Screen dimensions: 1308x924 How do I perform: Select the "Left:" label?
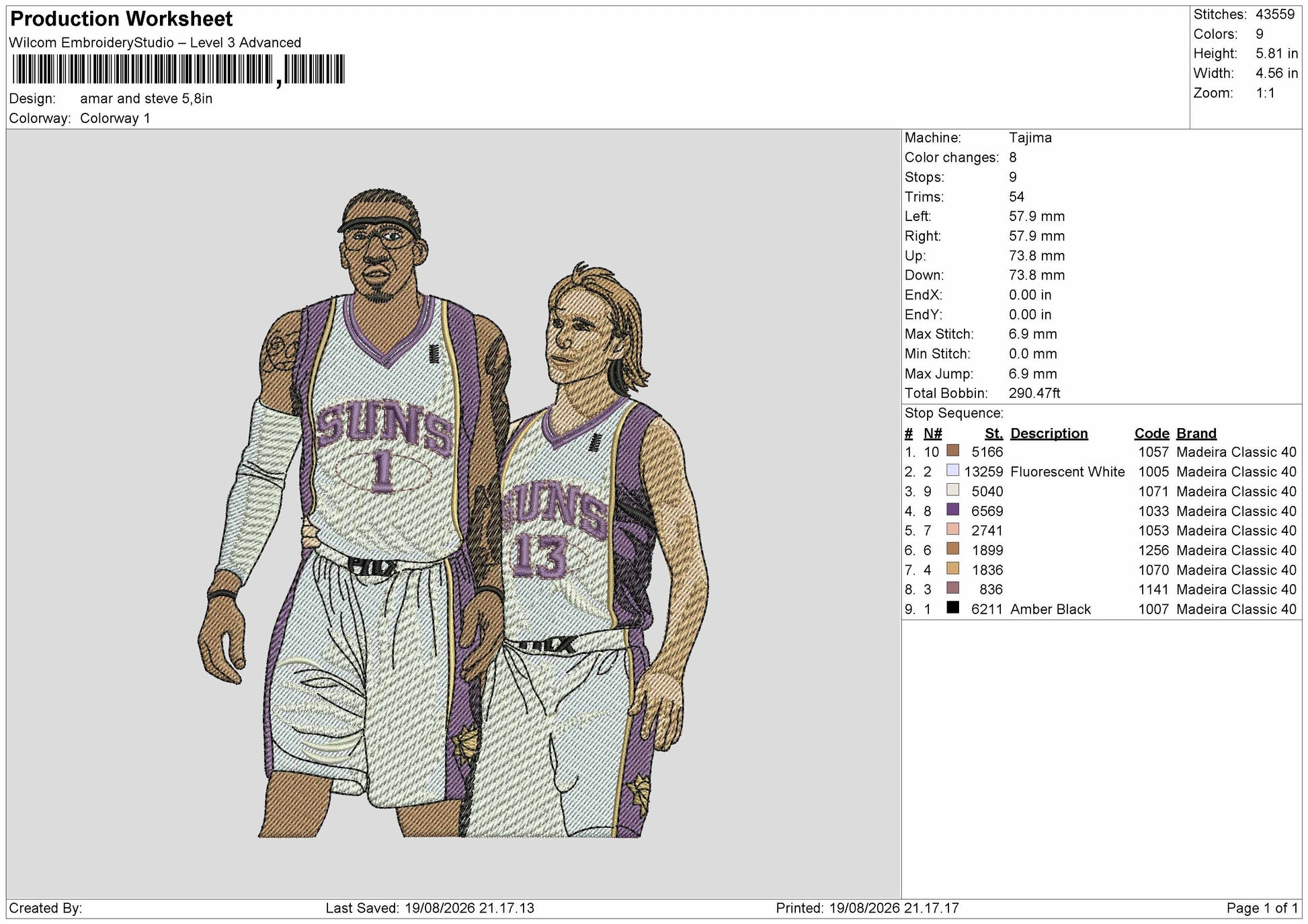coord(917,216)
